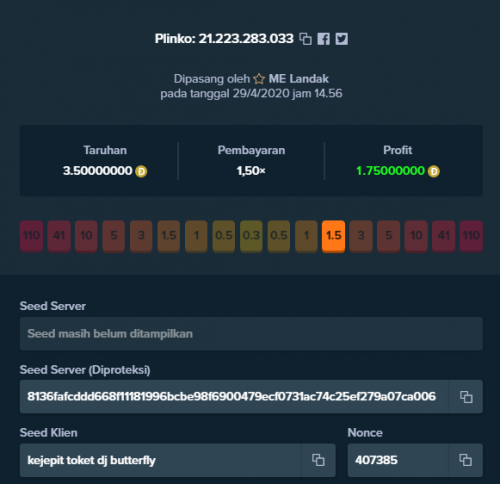Click the center 0.3 multiplier bucket
This screenshot has width=500, height=484.
[251, 236]
